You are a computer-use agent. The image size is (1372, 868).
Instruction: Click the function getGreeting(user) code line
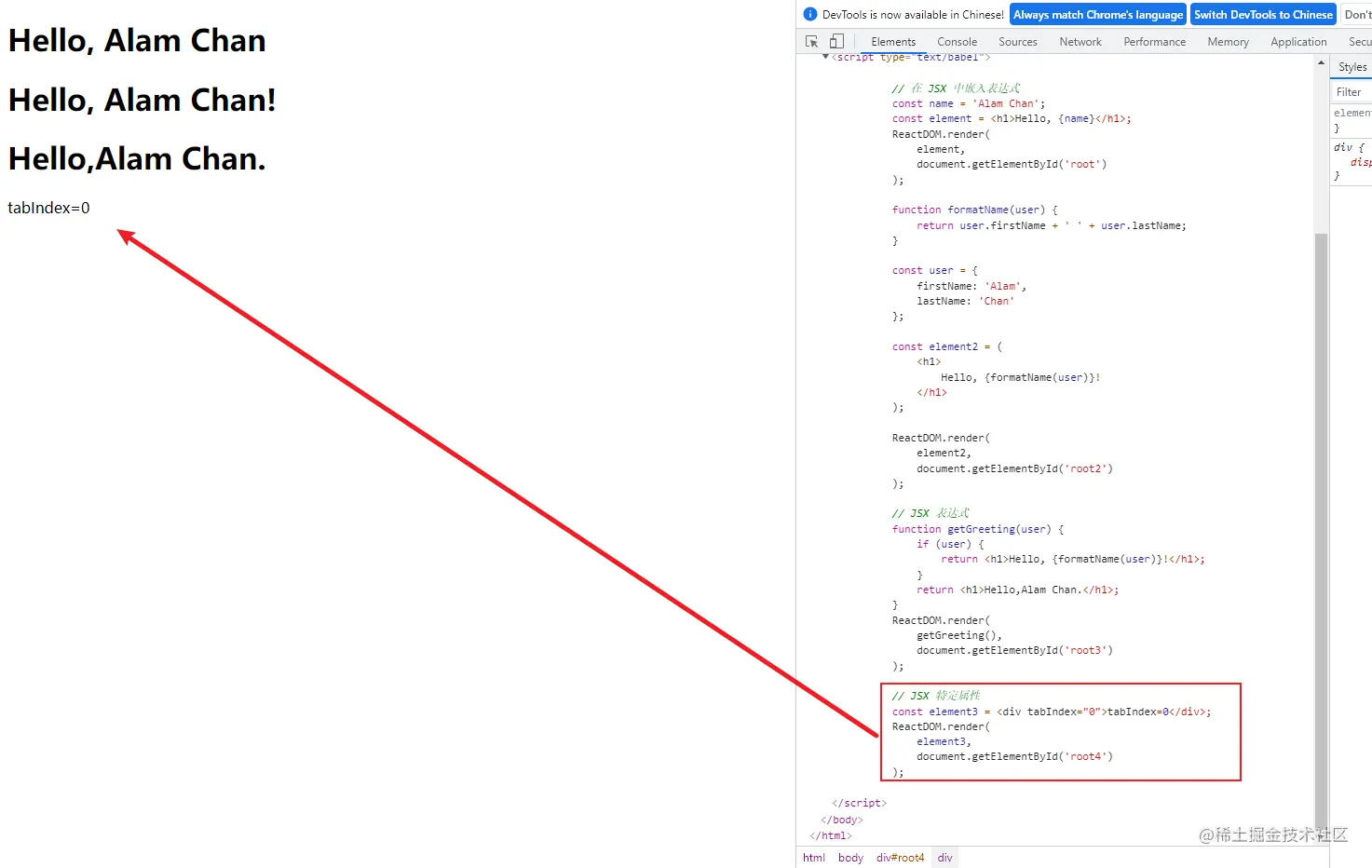(x=978, y=529)
